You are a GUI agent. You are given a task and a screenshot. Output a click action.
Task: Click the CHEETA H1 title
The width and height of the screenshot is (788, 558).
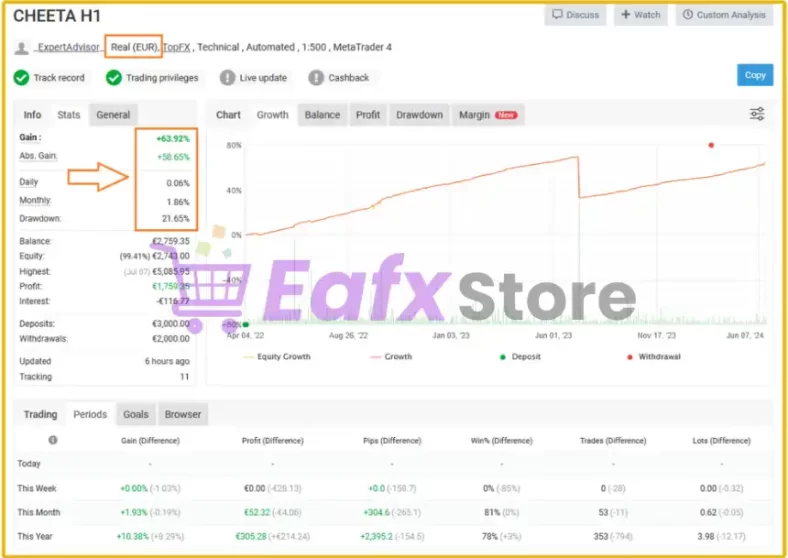point(57,16)
